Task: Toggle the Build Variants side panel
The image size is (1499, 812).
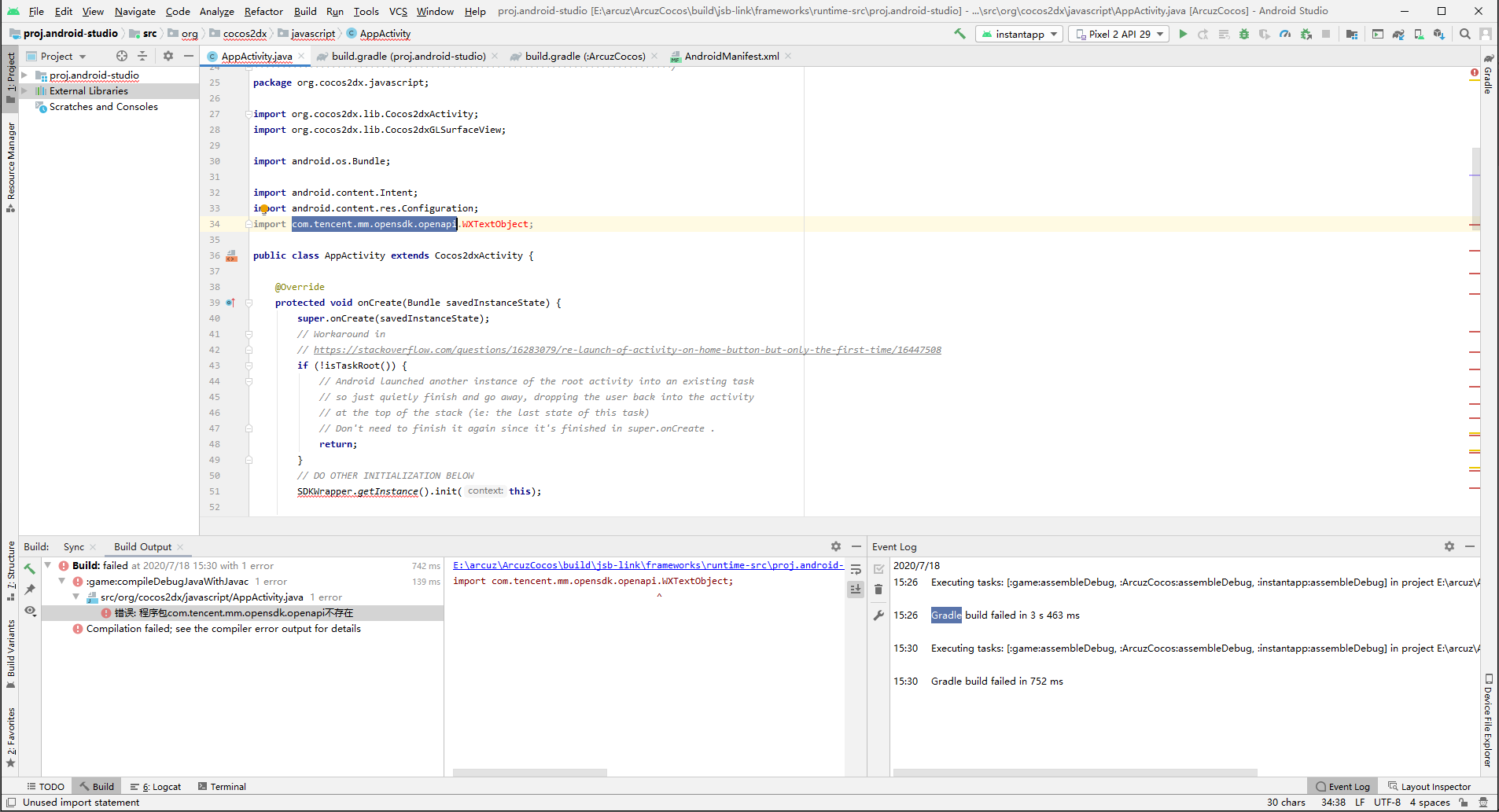Action: (10, 654)
